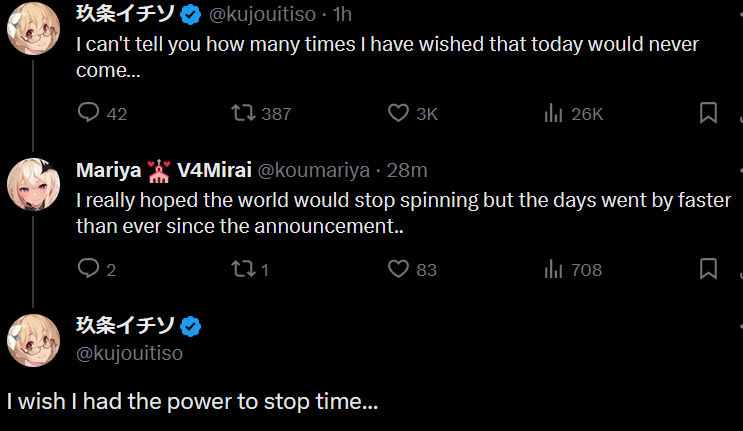Like the tweet with 3K likes

click(399, 113)
